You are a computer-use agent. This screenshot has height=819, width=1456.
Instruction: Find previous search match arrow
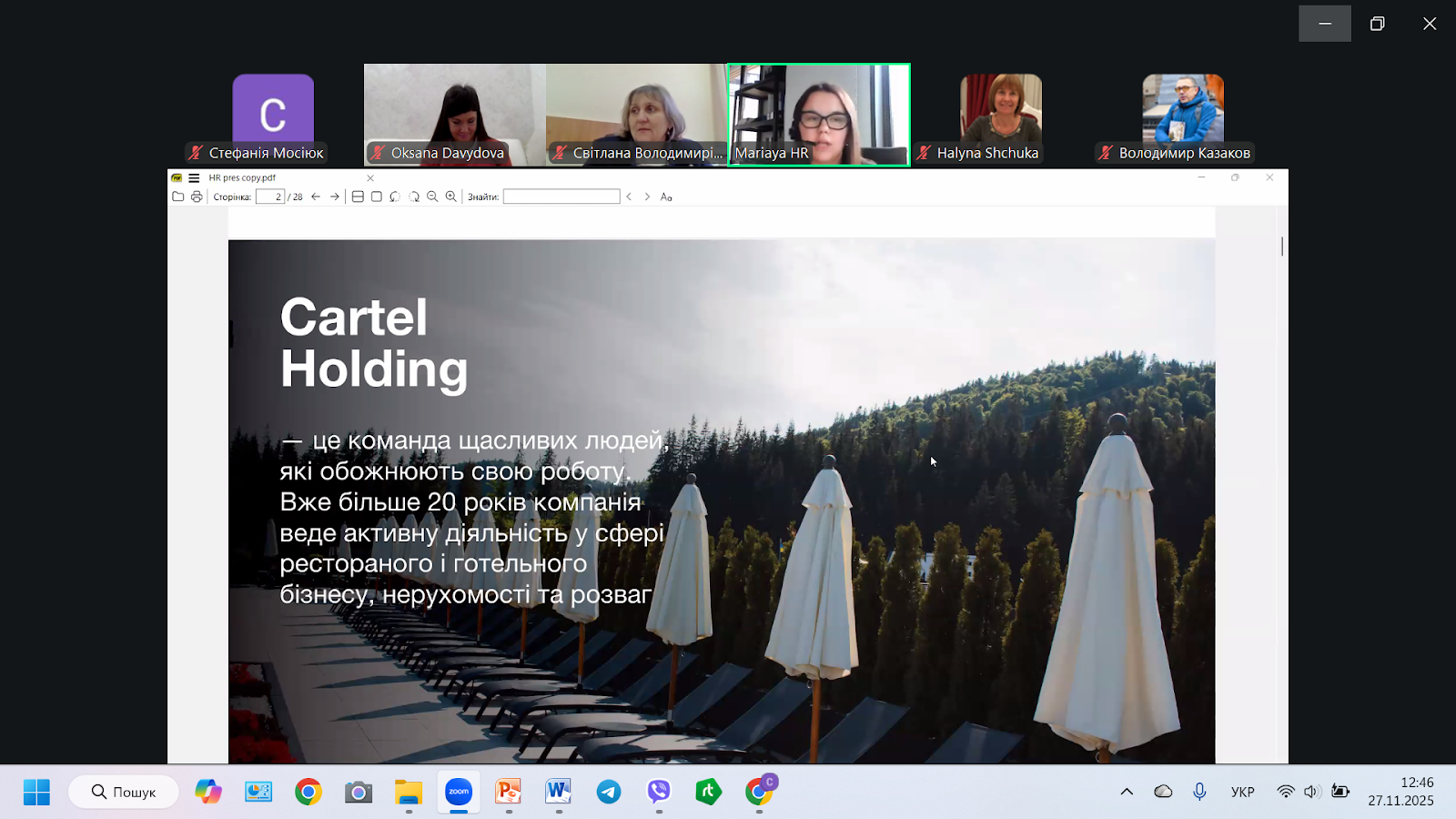point(629,197)
